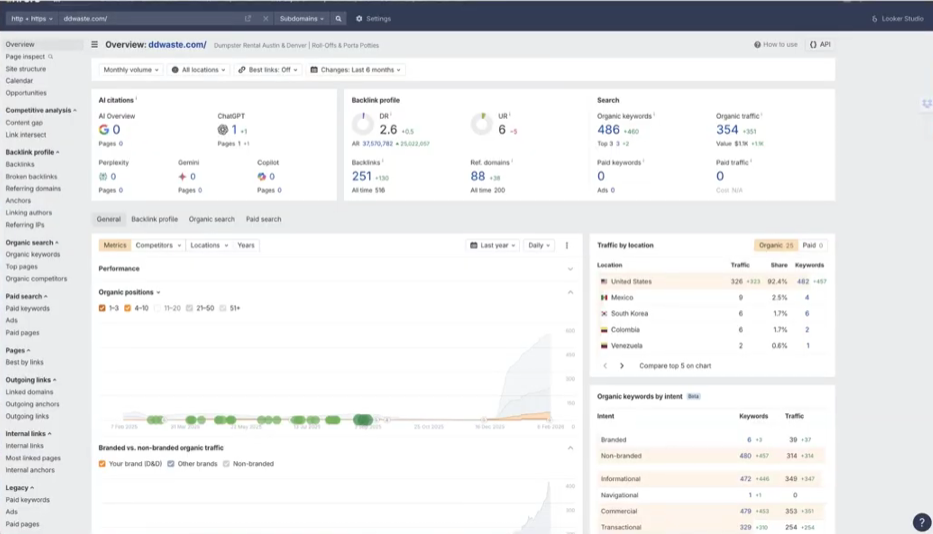933x534 pixels.
Task: Click the three-dot chart options icon
Action: pos(567,245)
